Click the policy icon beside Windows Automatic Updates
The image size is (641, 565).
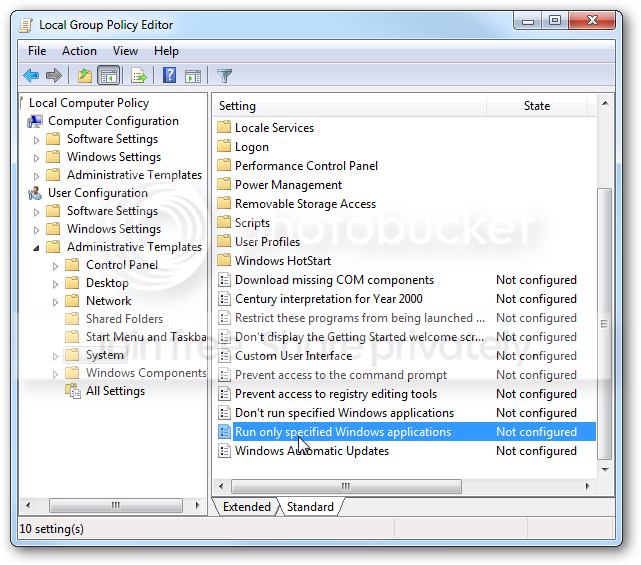point(224,451)
